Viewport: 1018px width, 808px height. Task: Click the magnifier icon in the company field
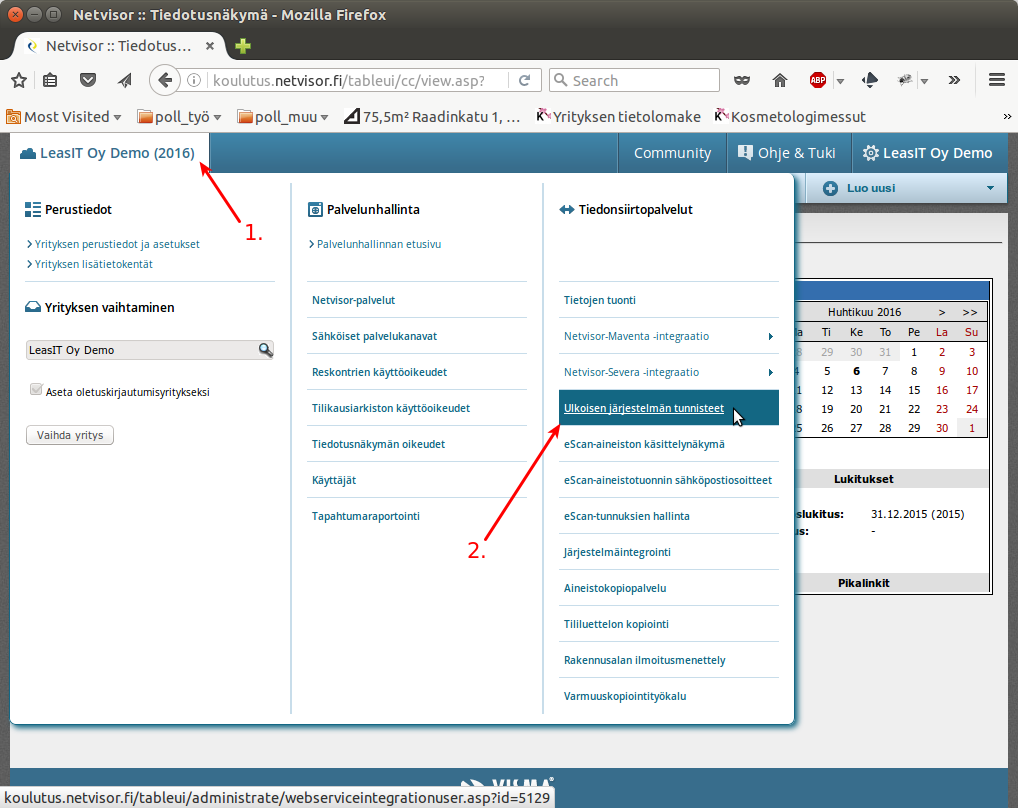pos(265,350)
